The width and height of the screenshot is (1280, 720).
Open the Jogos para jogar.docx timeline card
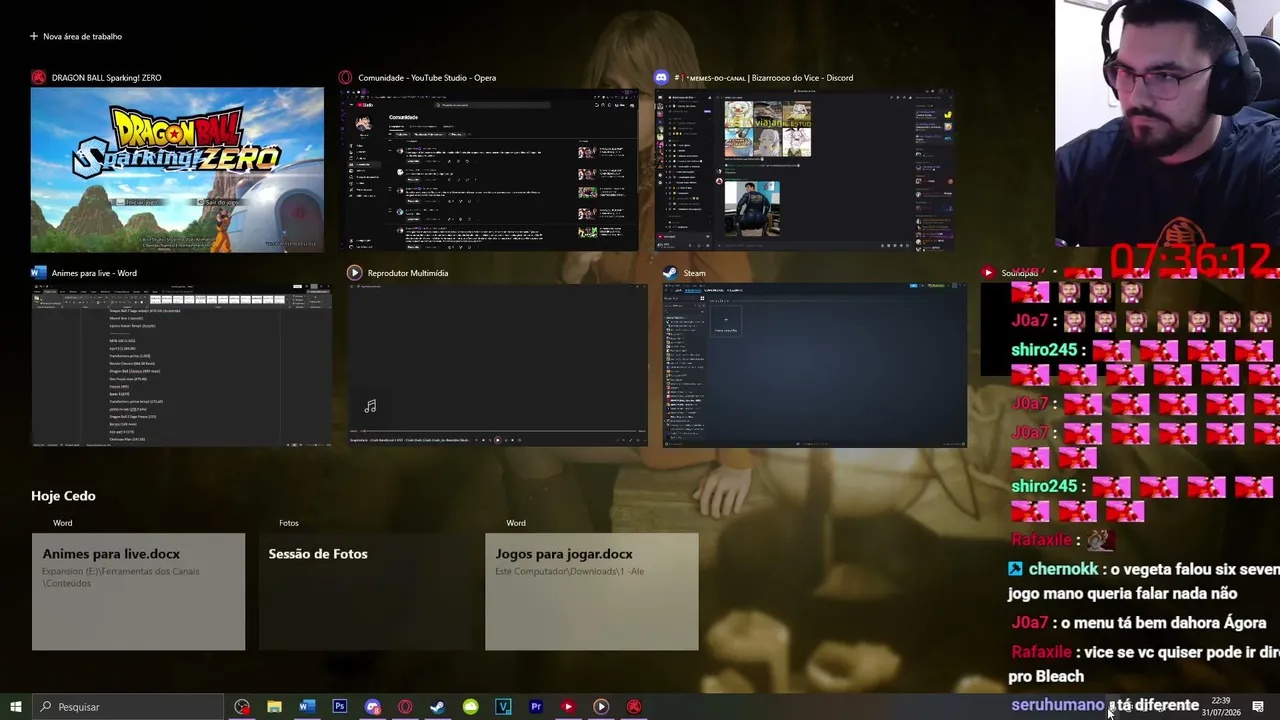coord(592,592)
